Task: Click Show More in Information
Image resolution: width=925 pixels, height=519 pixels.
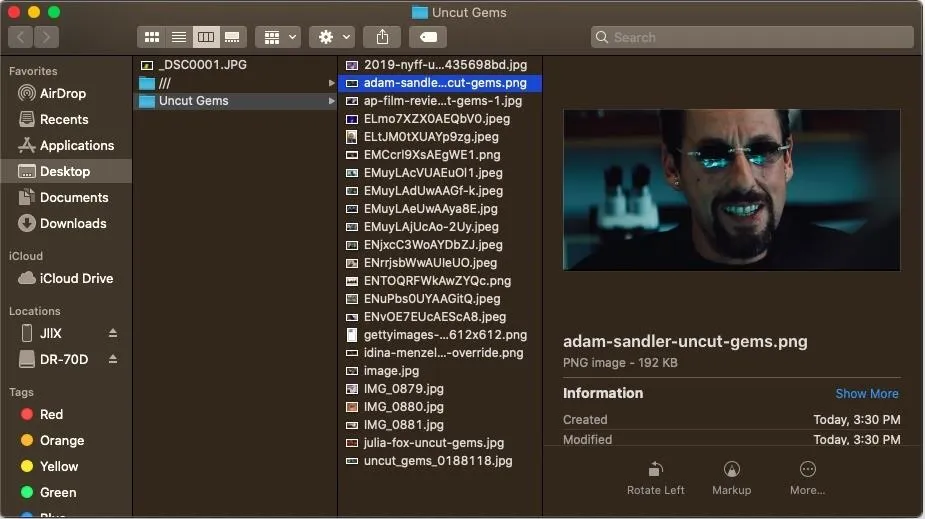Action: [x=867, y=393]
